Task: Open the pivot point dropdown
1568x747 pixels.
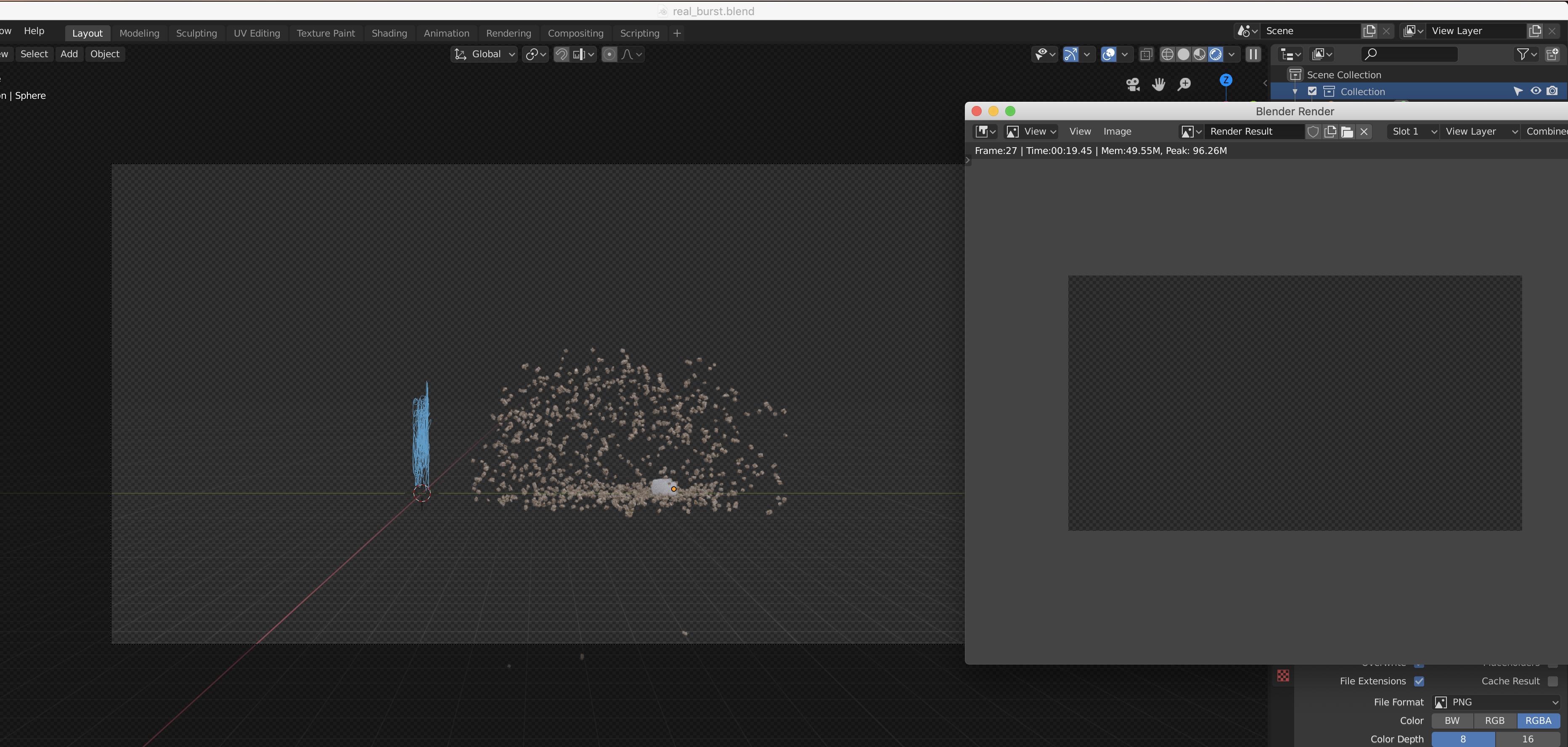Action: (536, 54)
